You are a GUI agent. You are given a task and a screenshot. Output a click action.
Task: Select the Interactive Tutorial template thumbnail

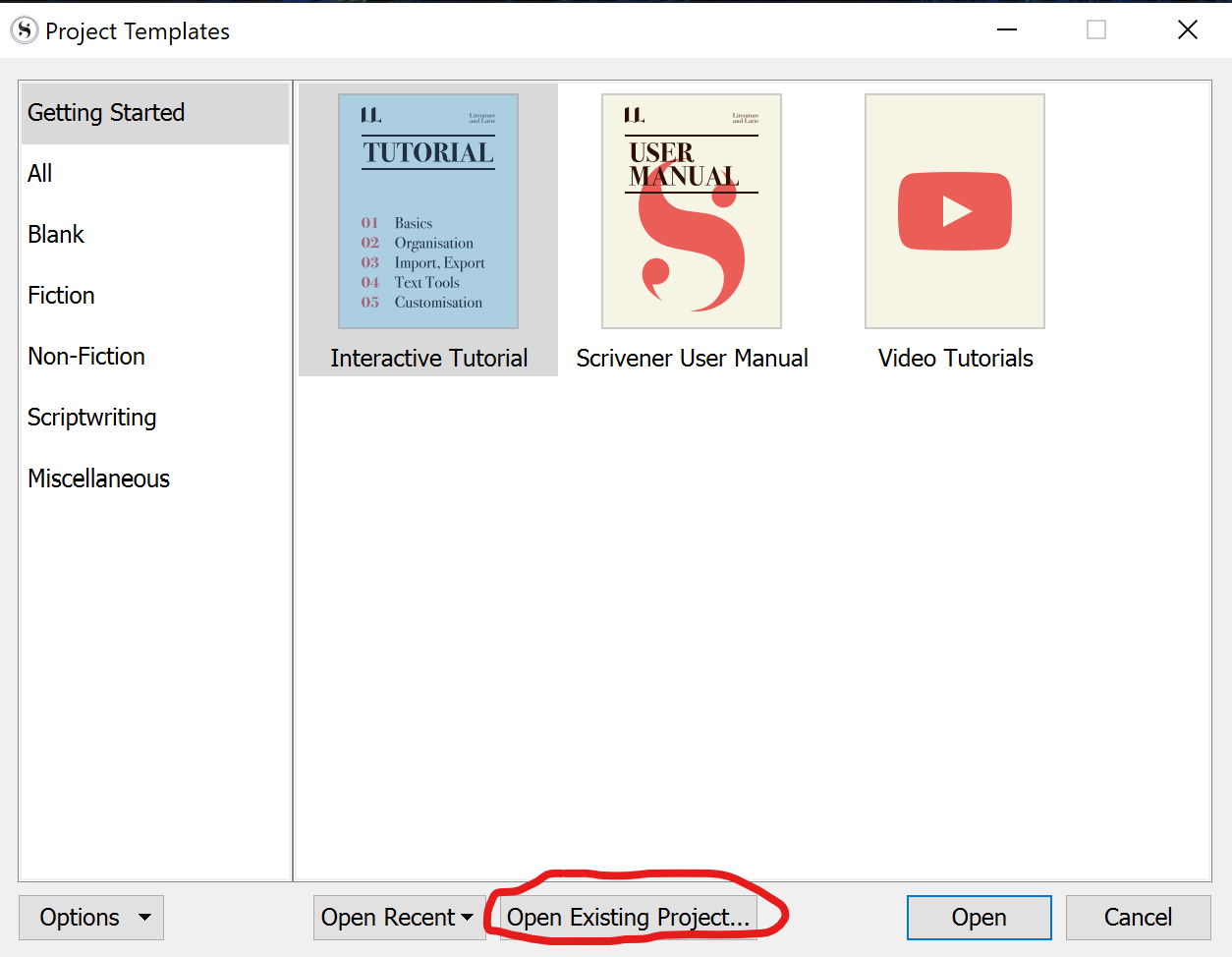[428, 211]
